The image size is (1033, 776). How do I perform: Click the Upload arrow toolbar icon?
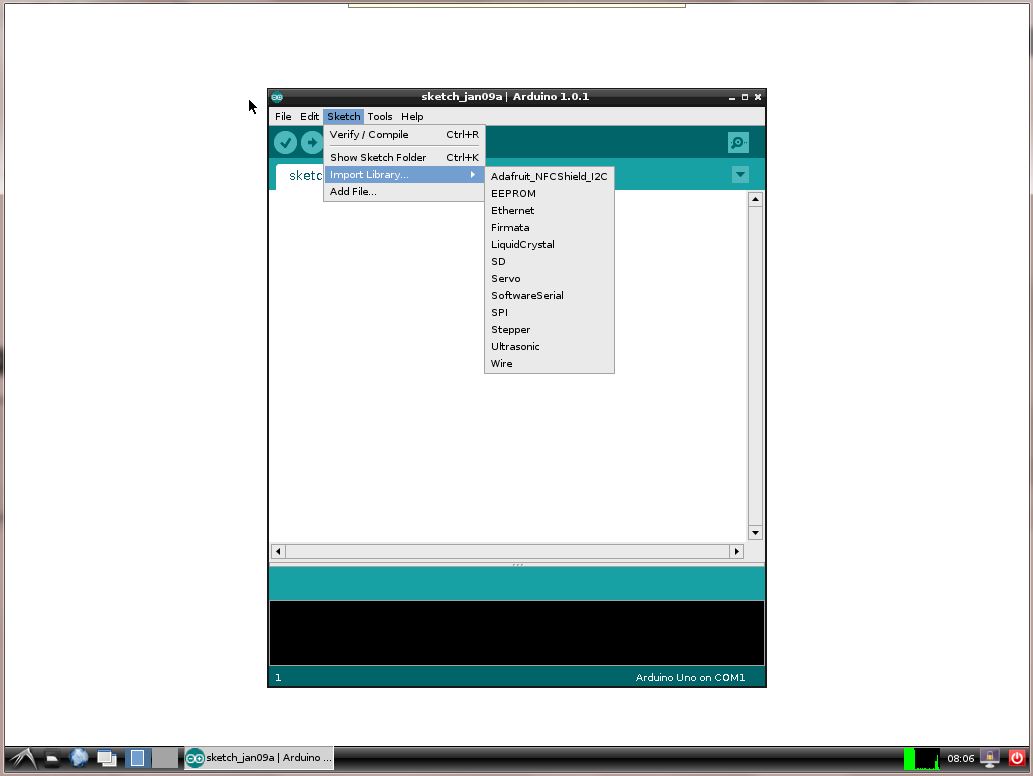coord(312,142)
